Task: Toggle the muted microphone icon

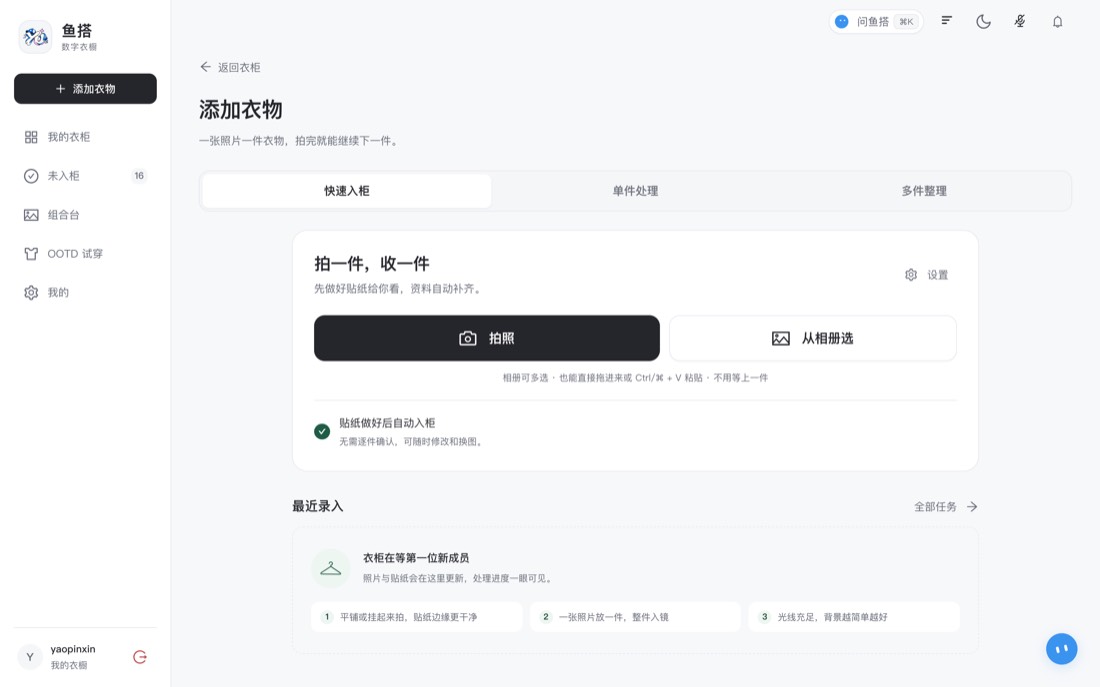Action: pos(1020,22)
